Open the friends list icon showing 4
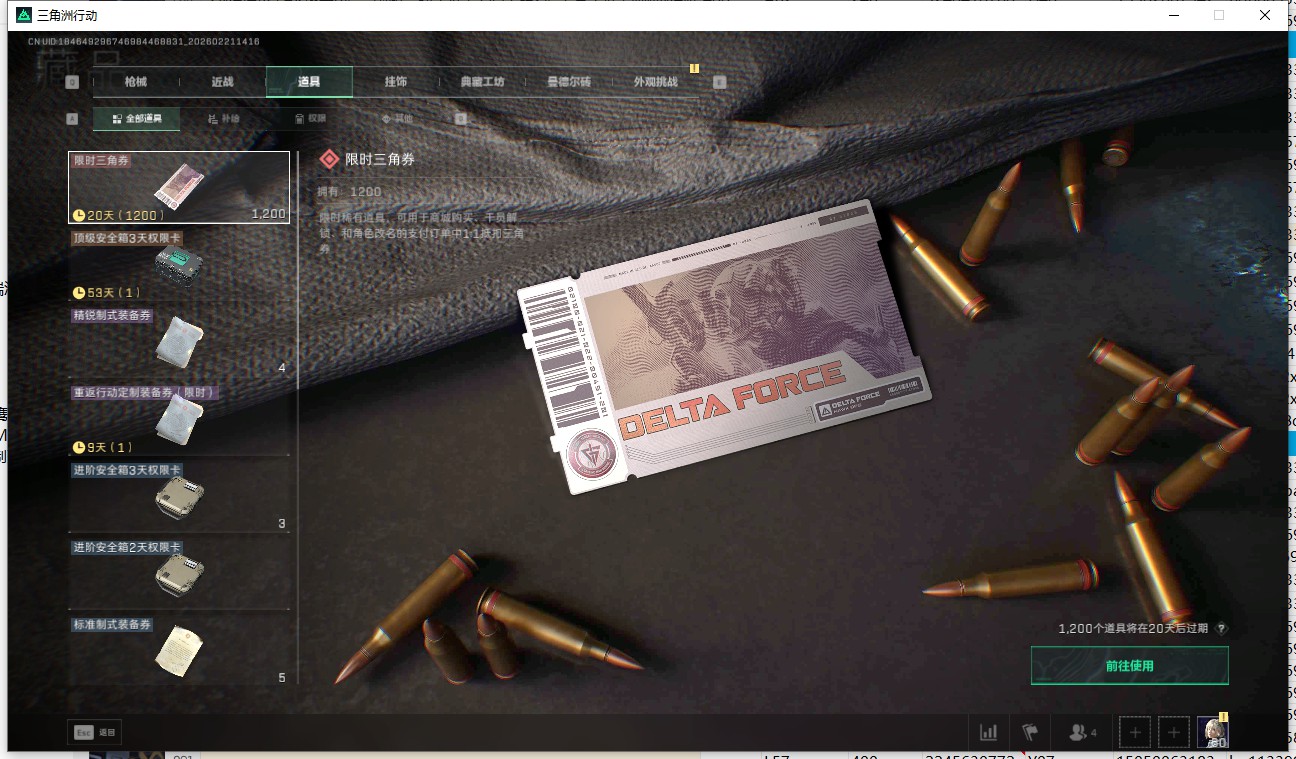Screen dimensions: 1296x759 1082,732
